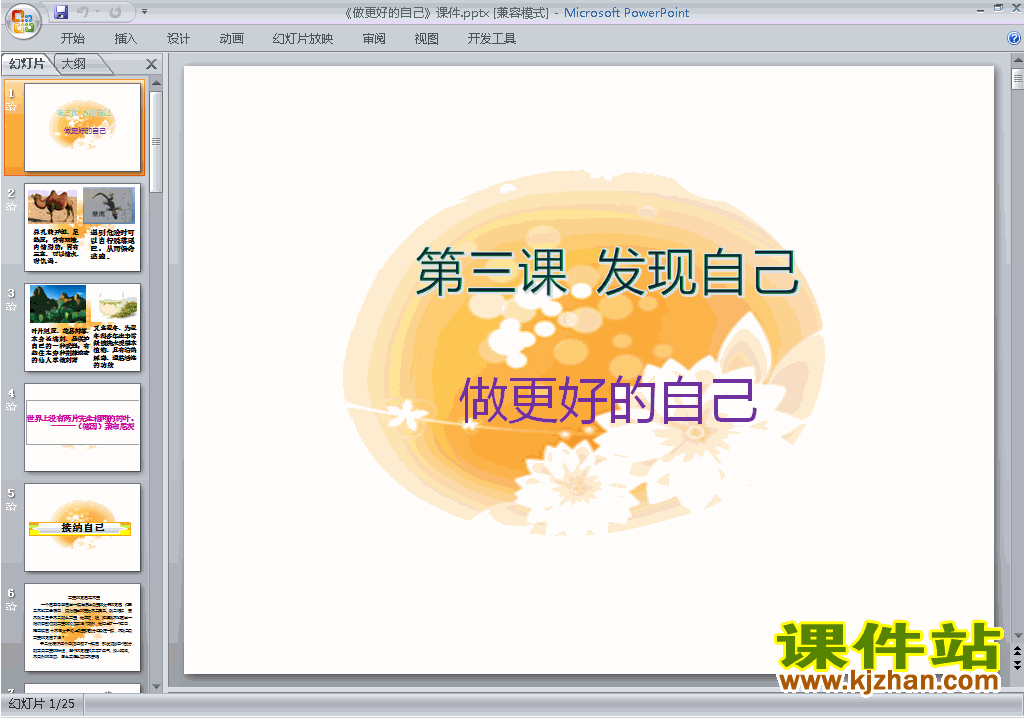1024x718 pixels.
Task: Switch to the 大纲 outline tab
Action: 74,63
